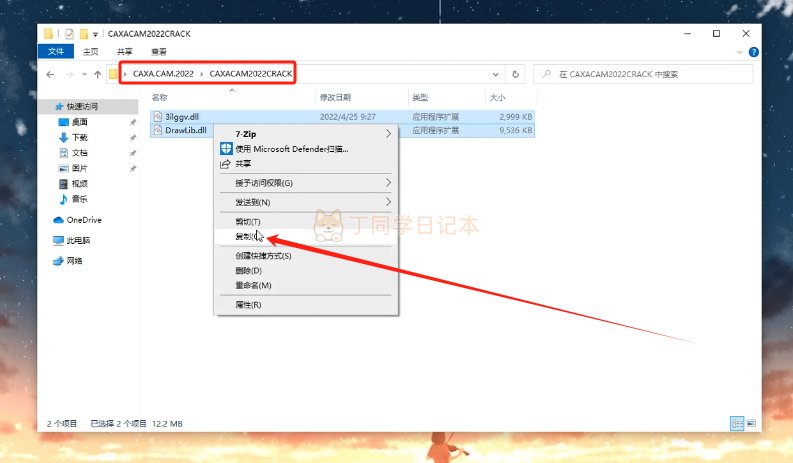Choose 共享 in the context menu
Viewport: 793px width, 463px height.
(x=306, y=163)
